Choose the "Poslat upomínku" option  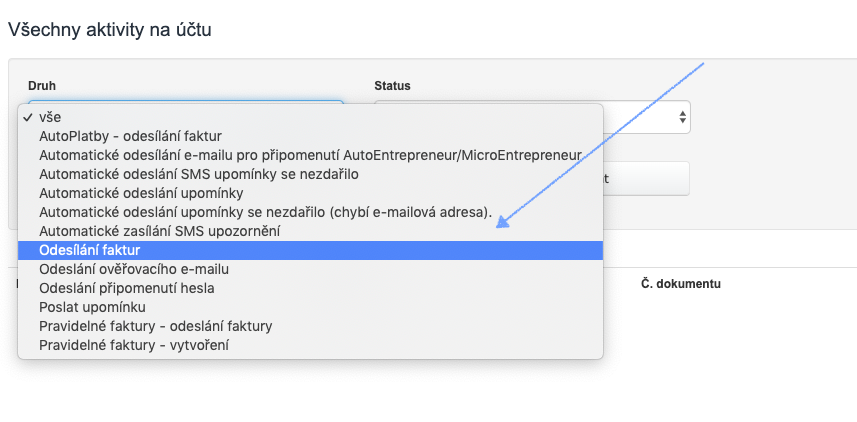pyautogui.click(x=93, y=307)
